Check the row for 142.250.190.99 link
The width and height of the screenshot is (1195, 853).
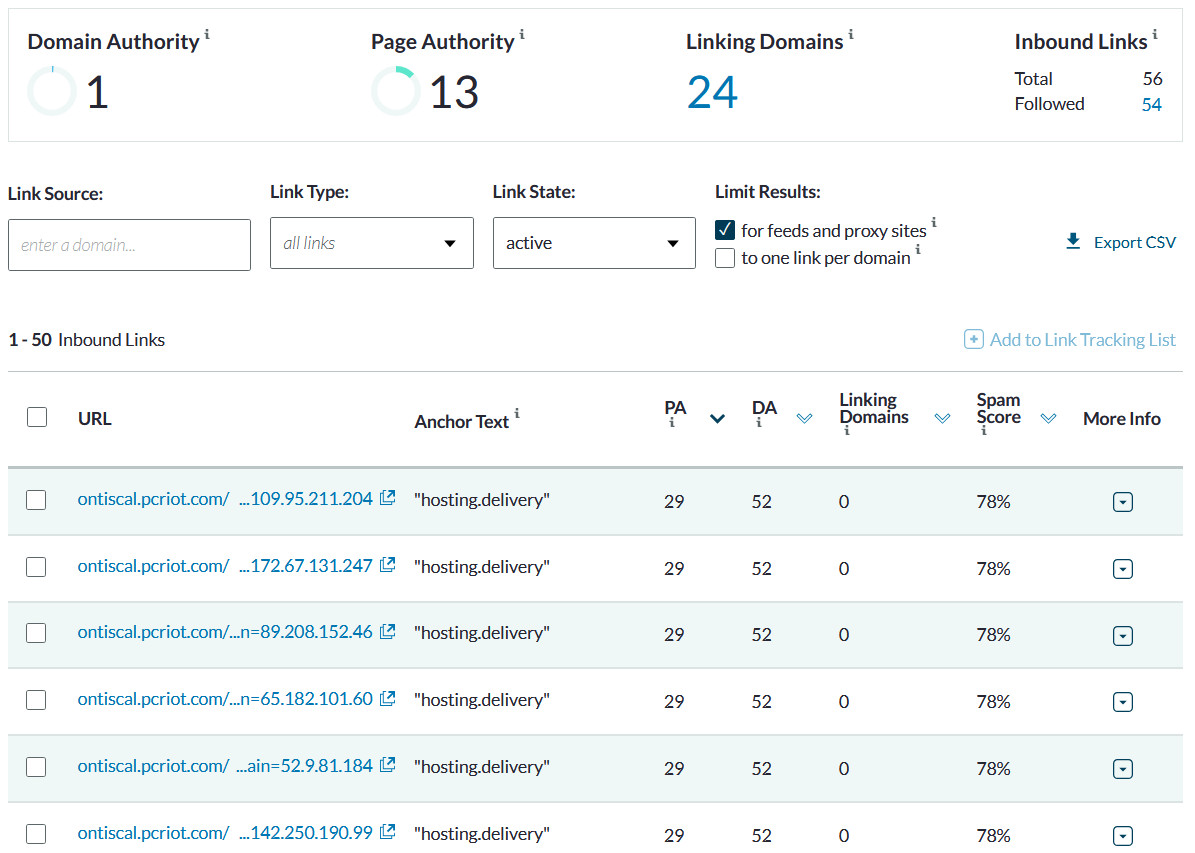tap(36, 834)
